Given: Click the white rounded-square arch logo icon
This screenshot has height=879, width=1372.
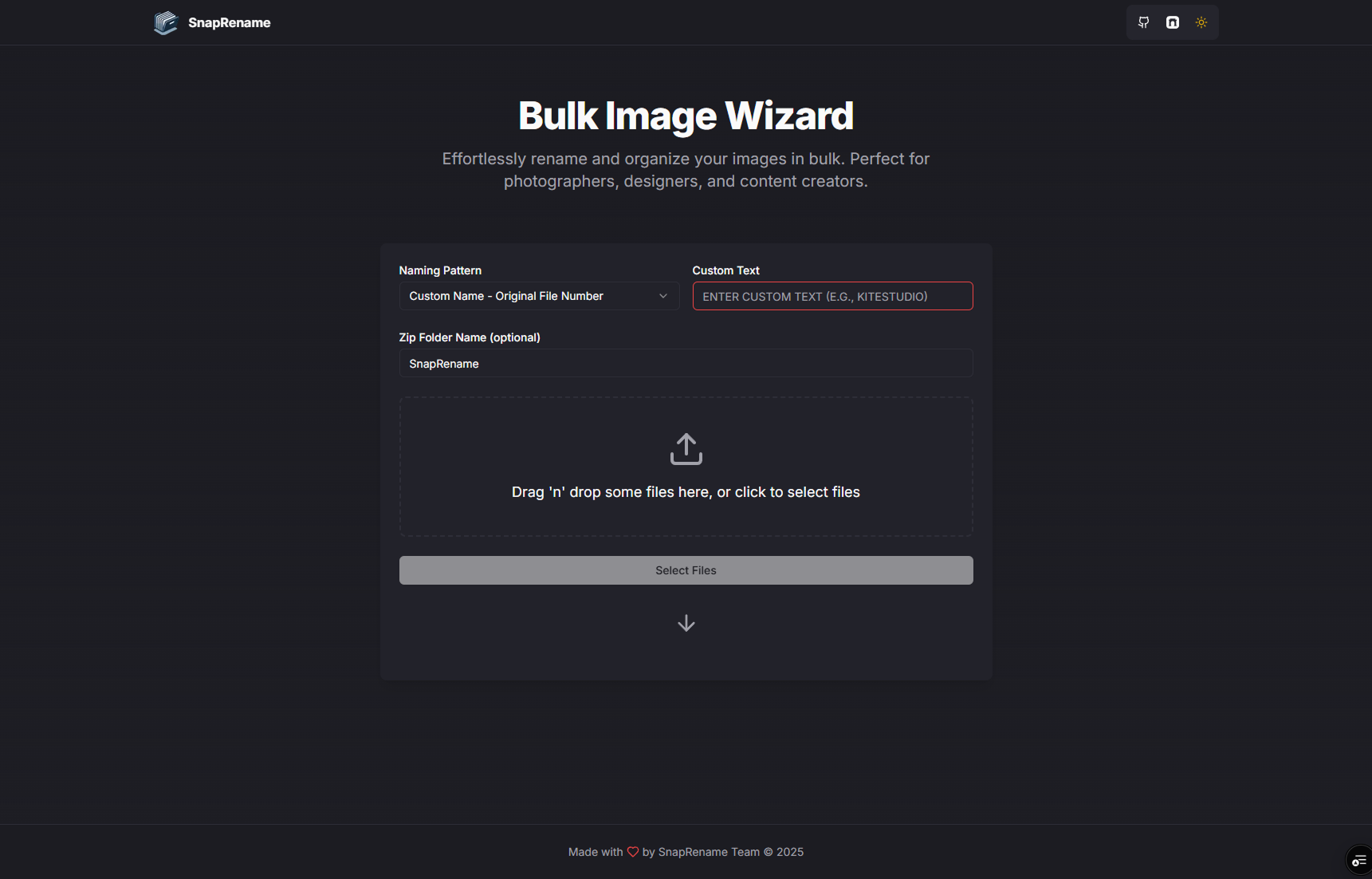Looking at the screenshot, I should 1172,22.
